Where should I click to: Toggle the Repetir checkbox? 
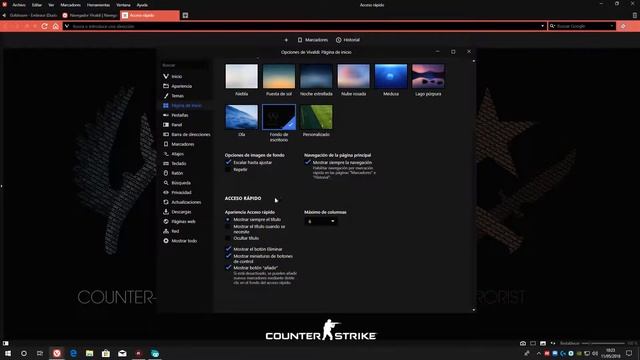(x=228, y=169)
